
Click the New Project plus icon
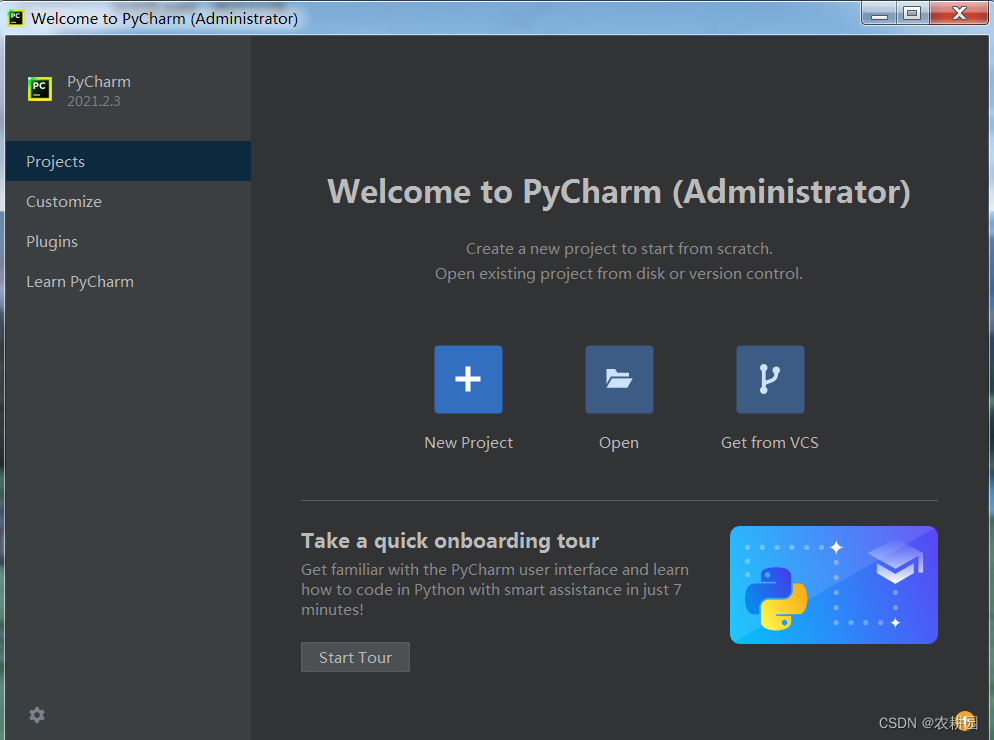[468, 379]
